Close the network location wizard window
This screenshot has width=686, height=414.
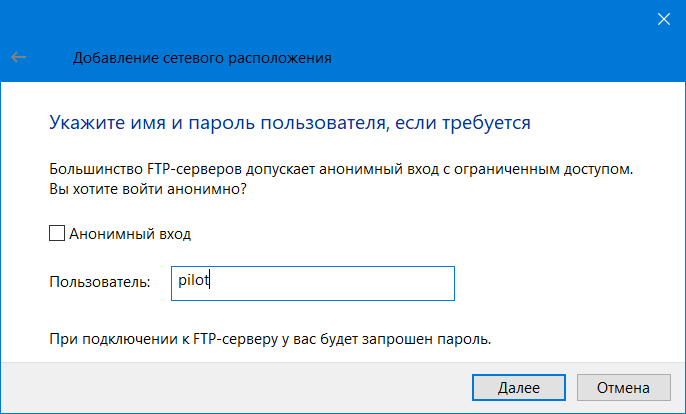click(x=663, y=19)
